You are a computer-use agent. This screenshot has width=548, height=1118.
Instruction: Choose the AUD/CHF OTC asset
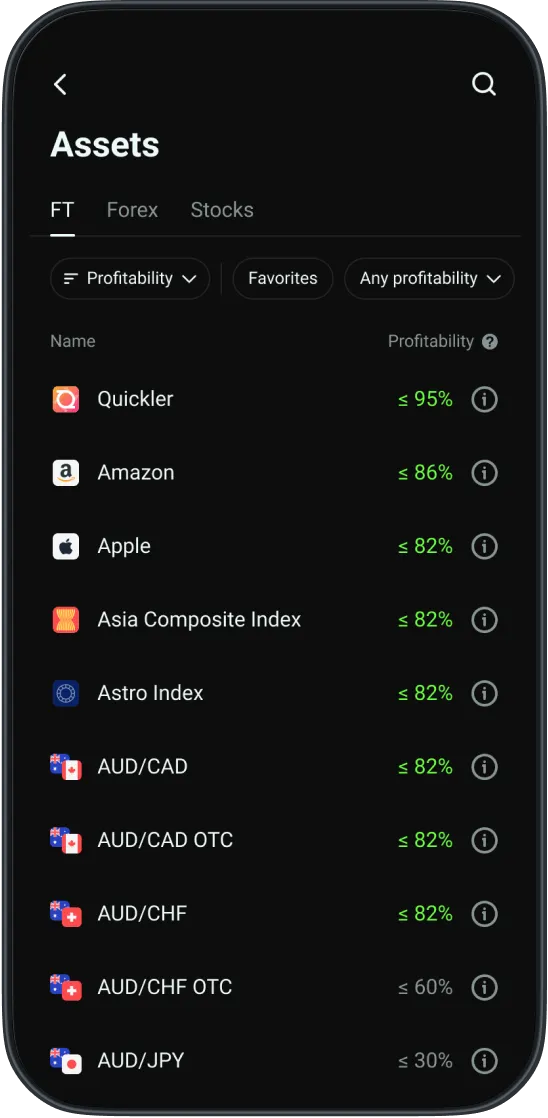coord(274,987)
